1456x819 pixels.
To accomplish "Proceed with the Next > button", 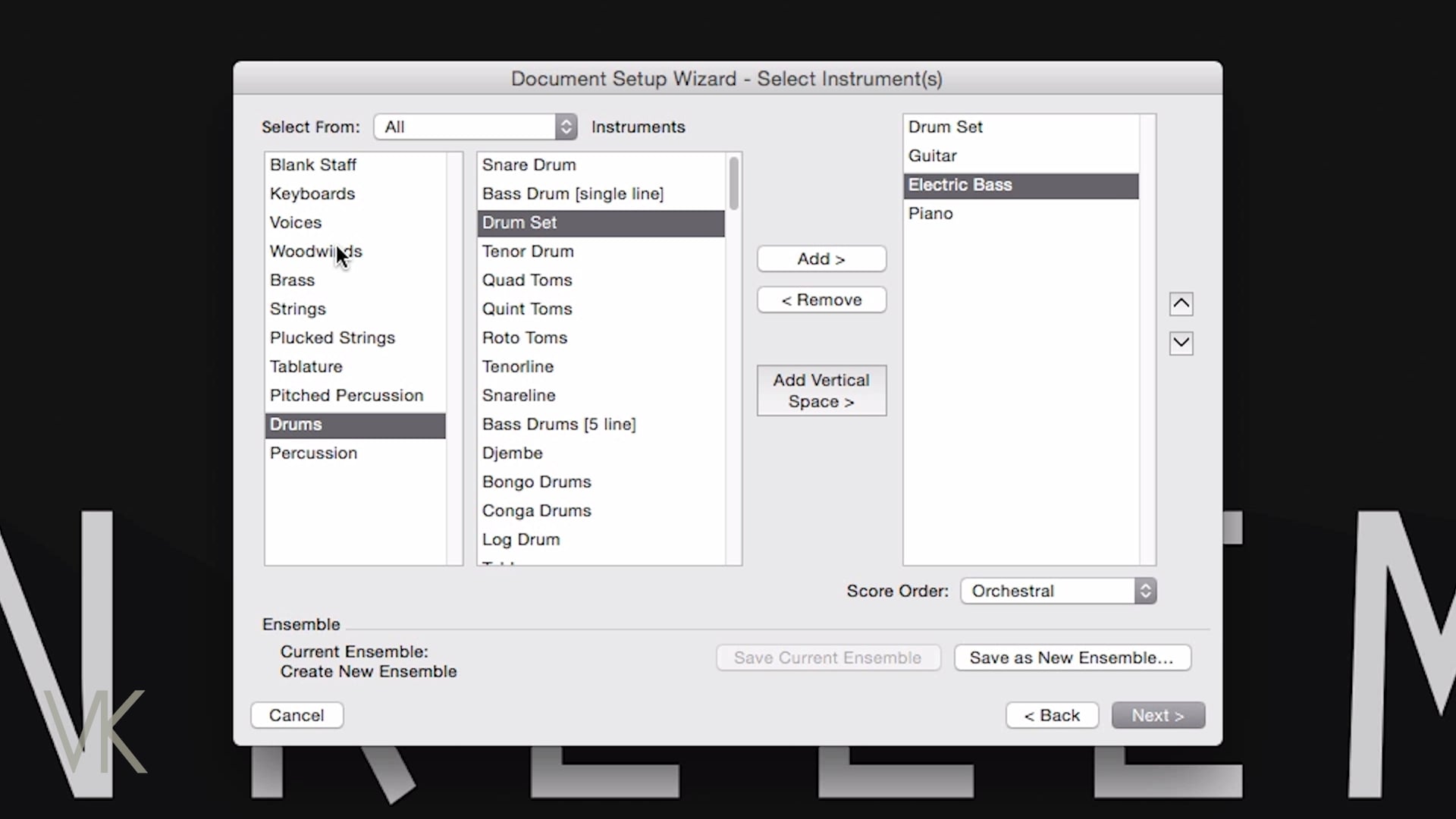I will pos(1157,715).
